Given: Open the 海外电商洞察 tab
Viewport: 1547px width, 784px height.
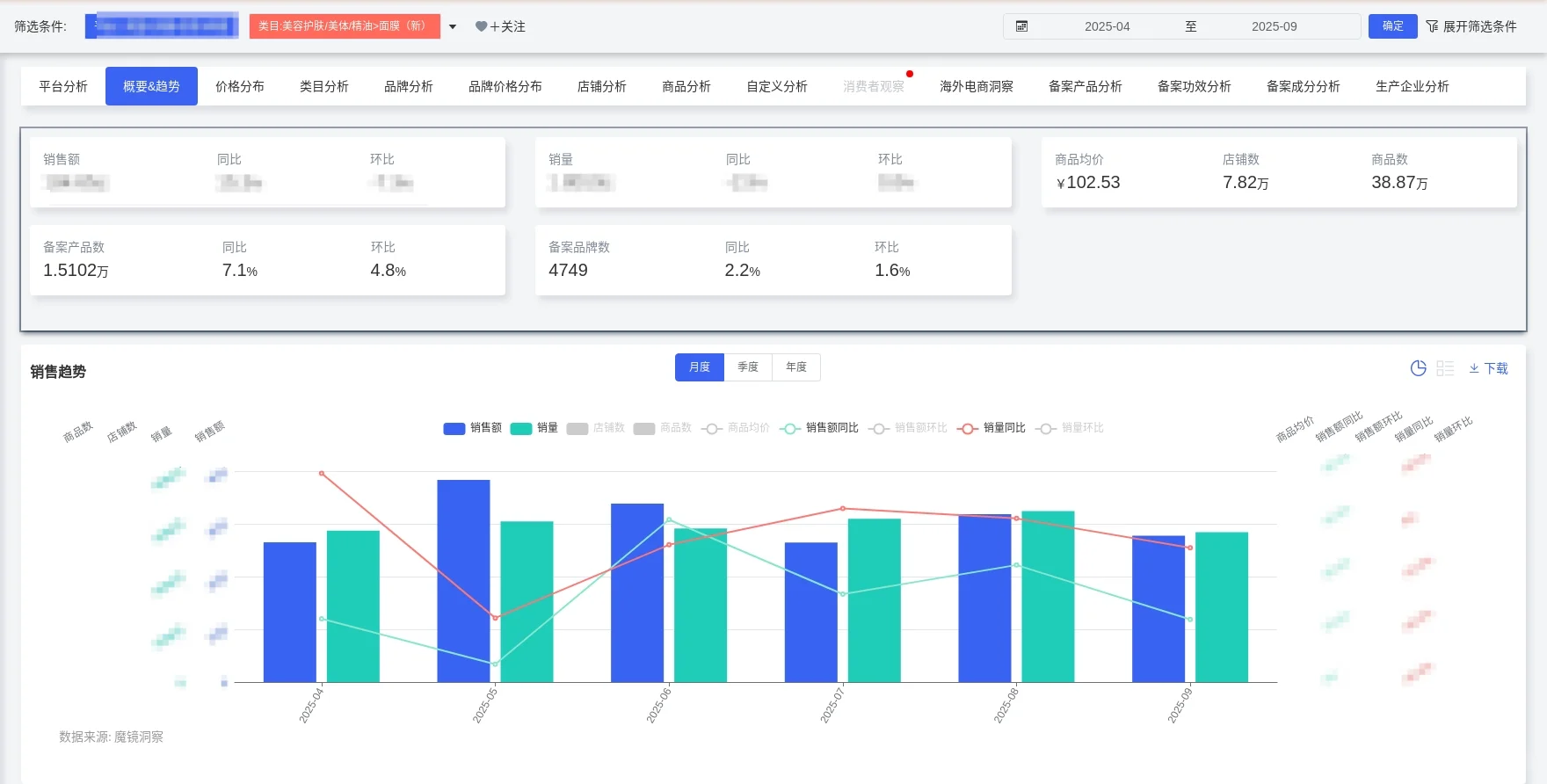Looking at the screenshot, I should click(977, 86).
